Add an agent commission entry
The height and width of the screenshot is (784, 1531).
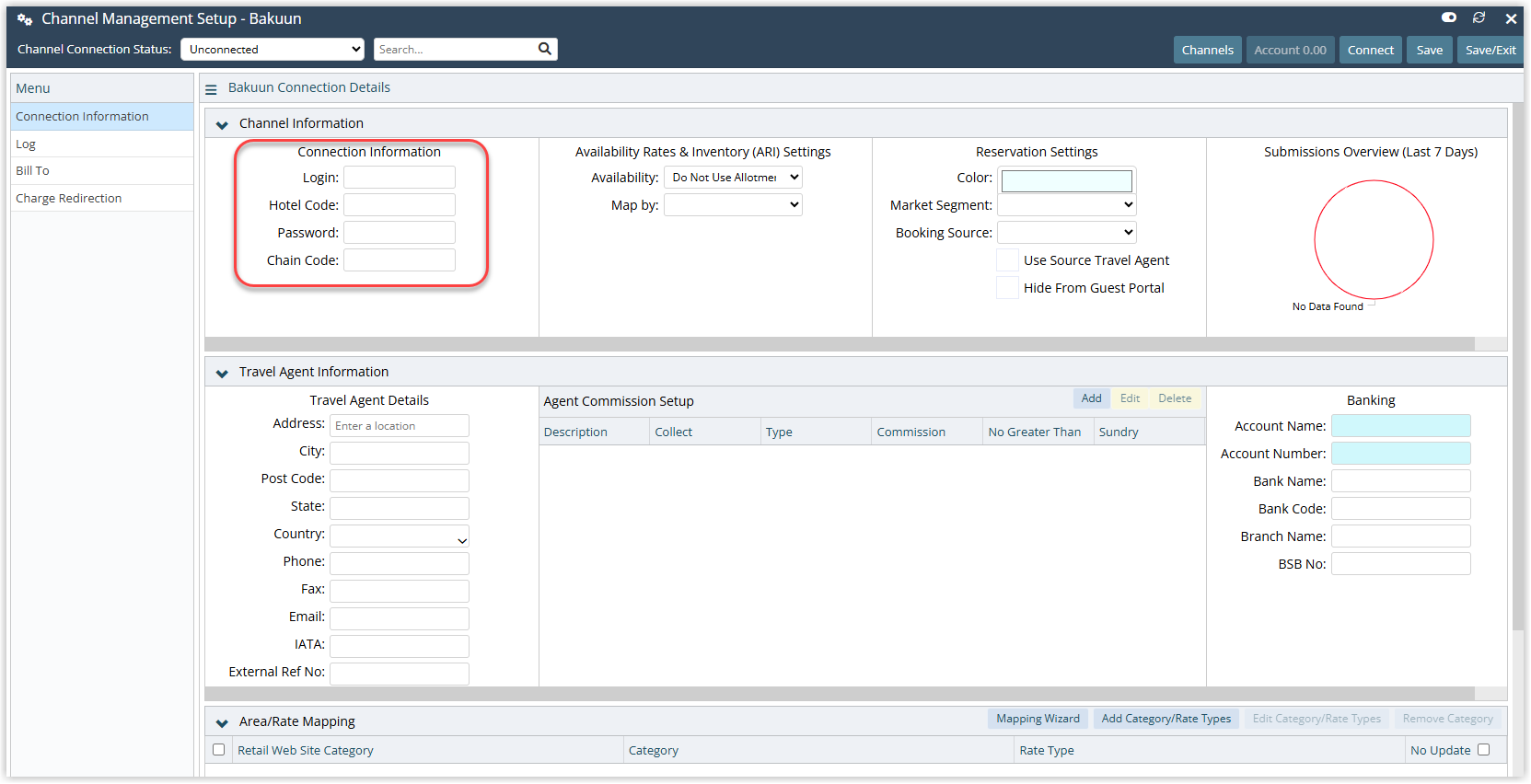coord(1091,398)
